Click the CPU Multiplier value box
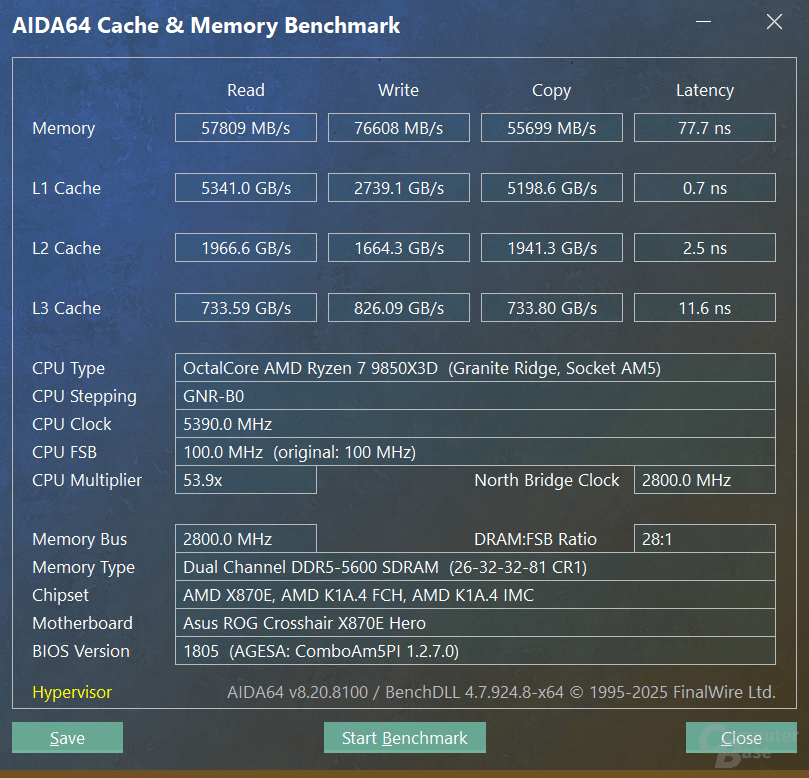Screen dimensions: 809x778 [x=245, y=480]
